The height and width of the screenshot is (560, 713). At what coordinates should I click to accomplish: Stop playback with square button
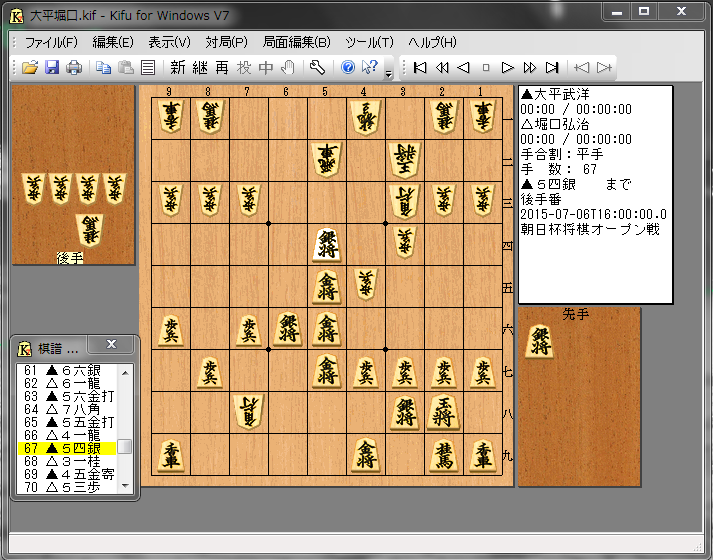tap(486, 68)
